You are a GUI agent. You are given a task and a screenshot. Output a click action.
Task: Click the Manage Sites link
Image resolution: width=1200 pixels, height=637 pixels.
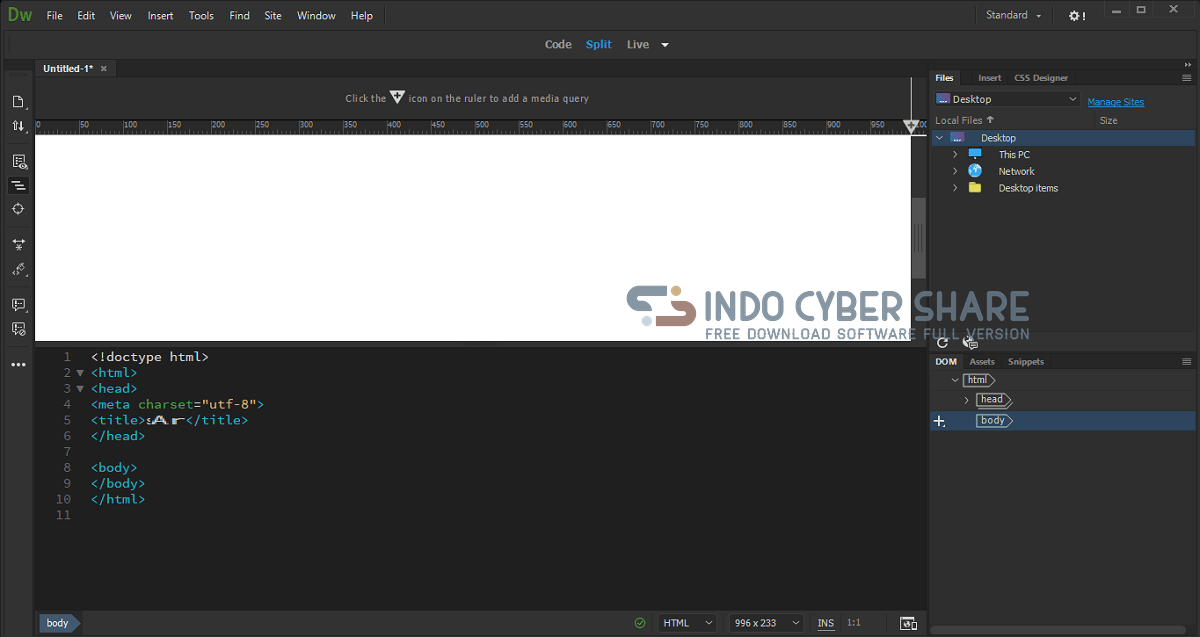tap(1115, 102)
